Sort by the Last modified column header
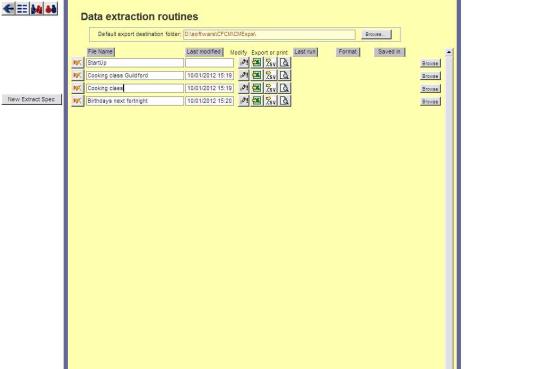 click(204, 52)
